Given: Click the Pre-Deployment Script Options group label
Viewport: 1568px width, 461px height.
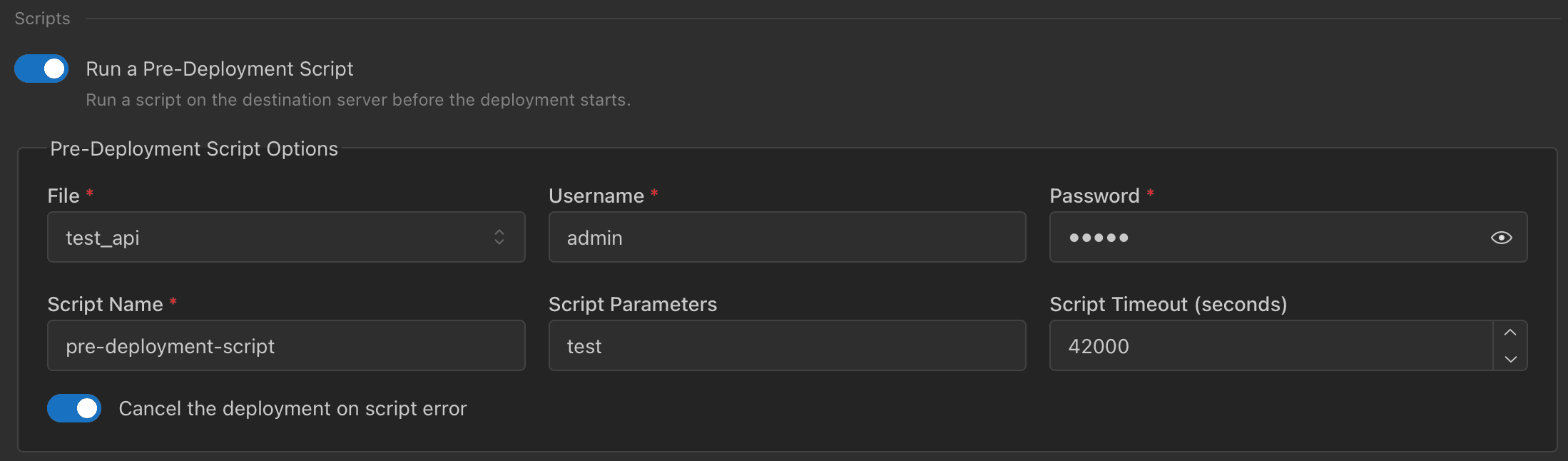Looking at the screenshot, I should (194, 148).
